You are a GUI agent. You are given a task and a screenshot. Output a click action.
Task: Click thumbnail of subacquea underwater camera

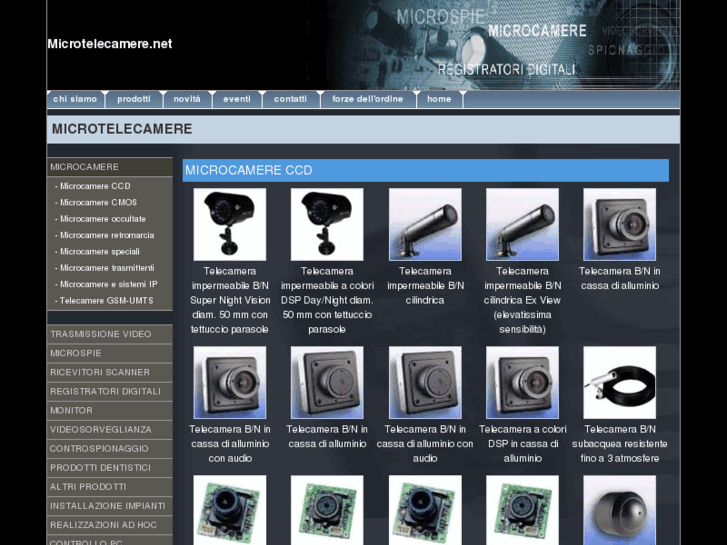pos(620,383)
